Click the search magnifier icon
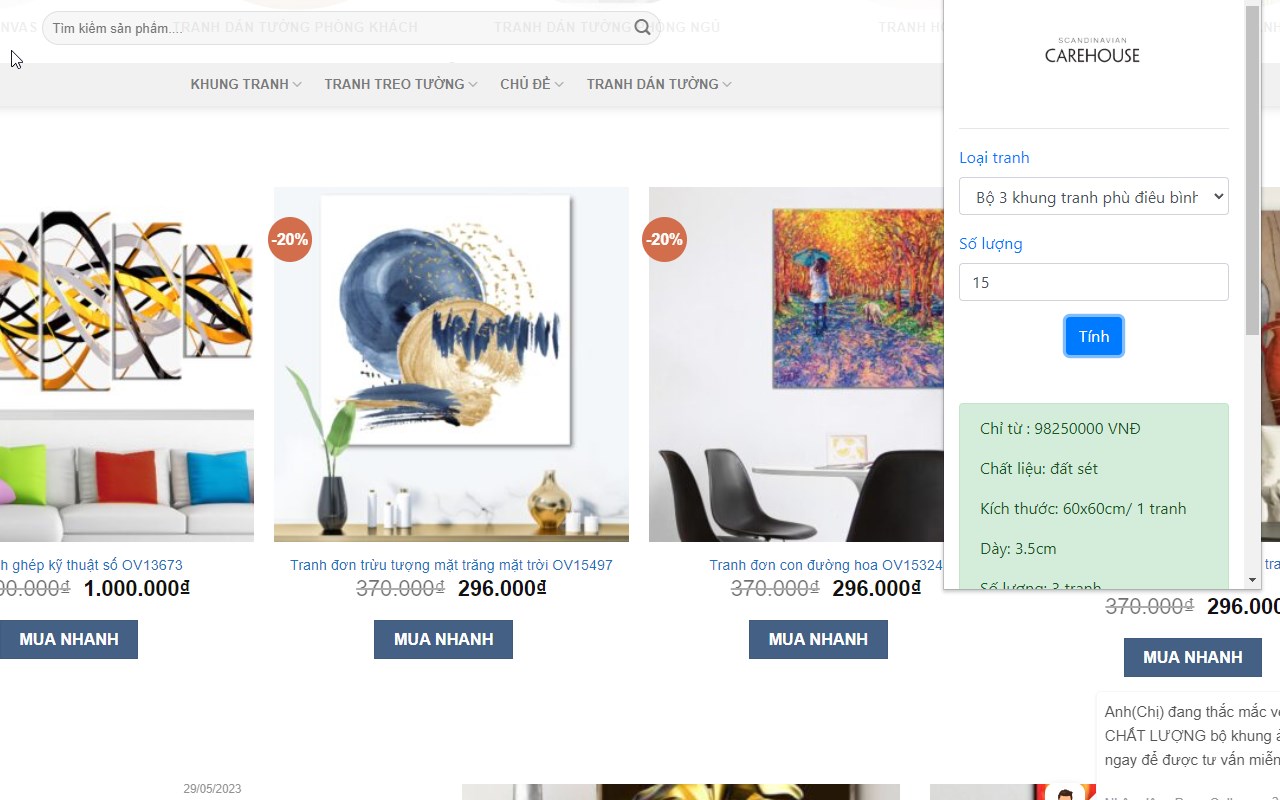Viewport: 1280px width, 800px height. coord(642,28)
